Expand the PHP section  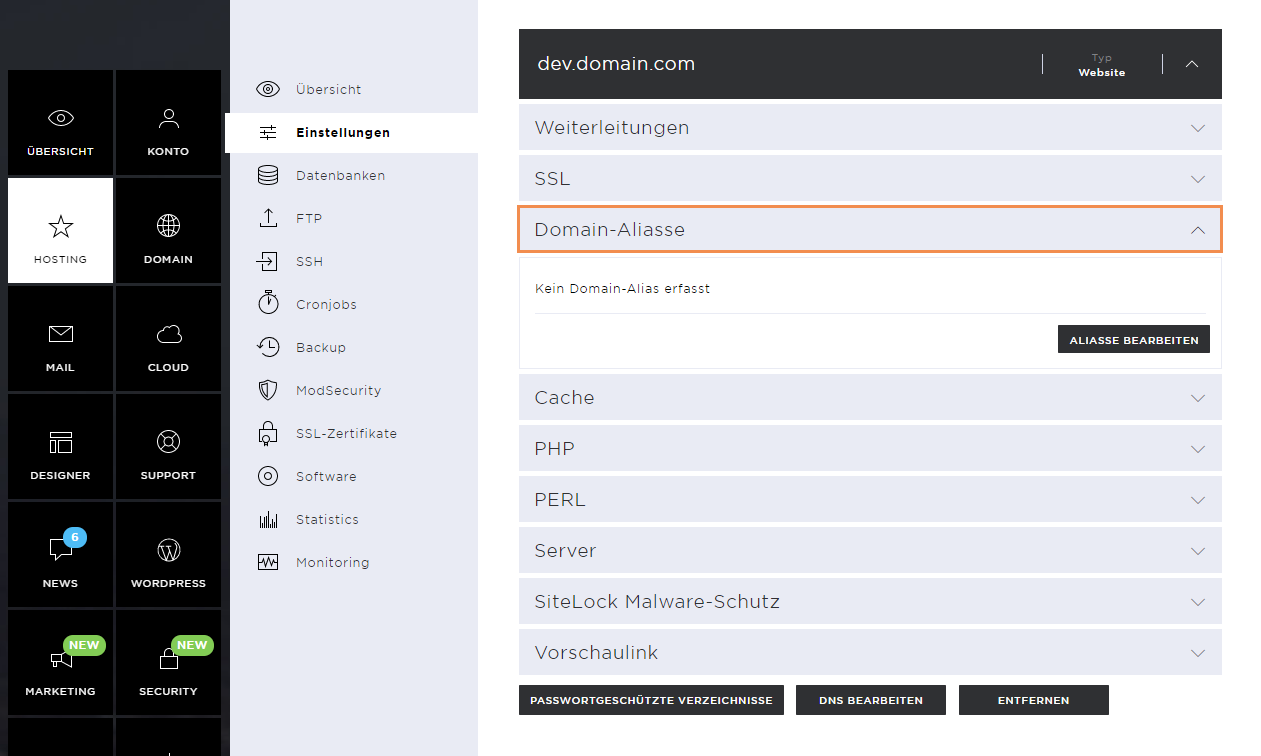point(870,448)
